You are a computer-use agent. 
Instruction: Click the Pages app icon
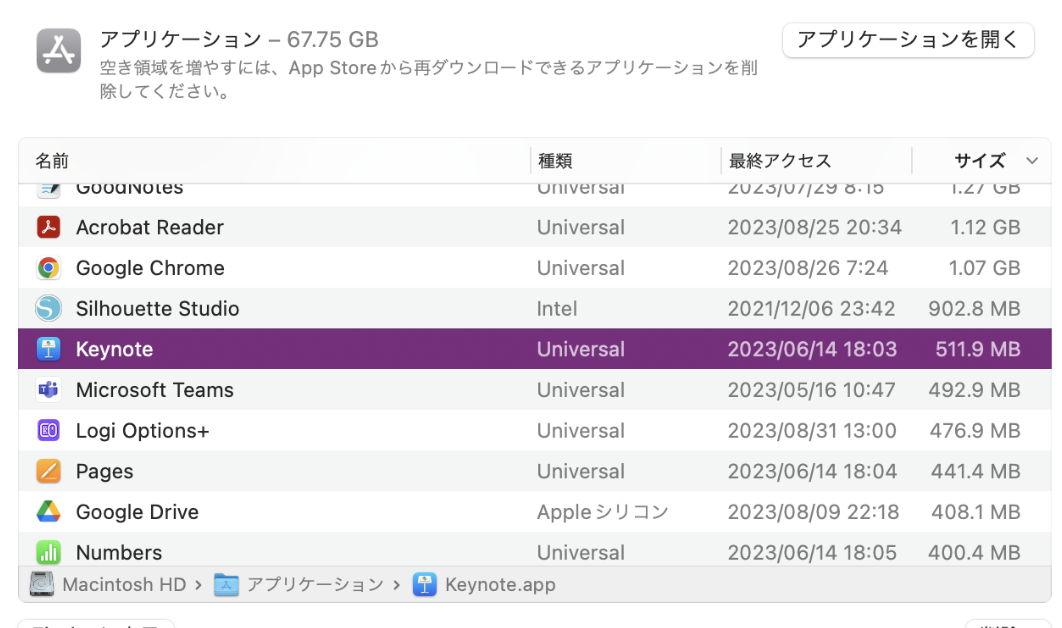coord(48,471)
